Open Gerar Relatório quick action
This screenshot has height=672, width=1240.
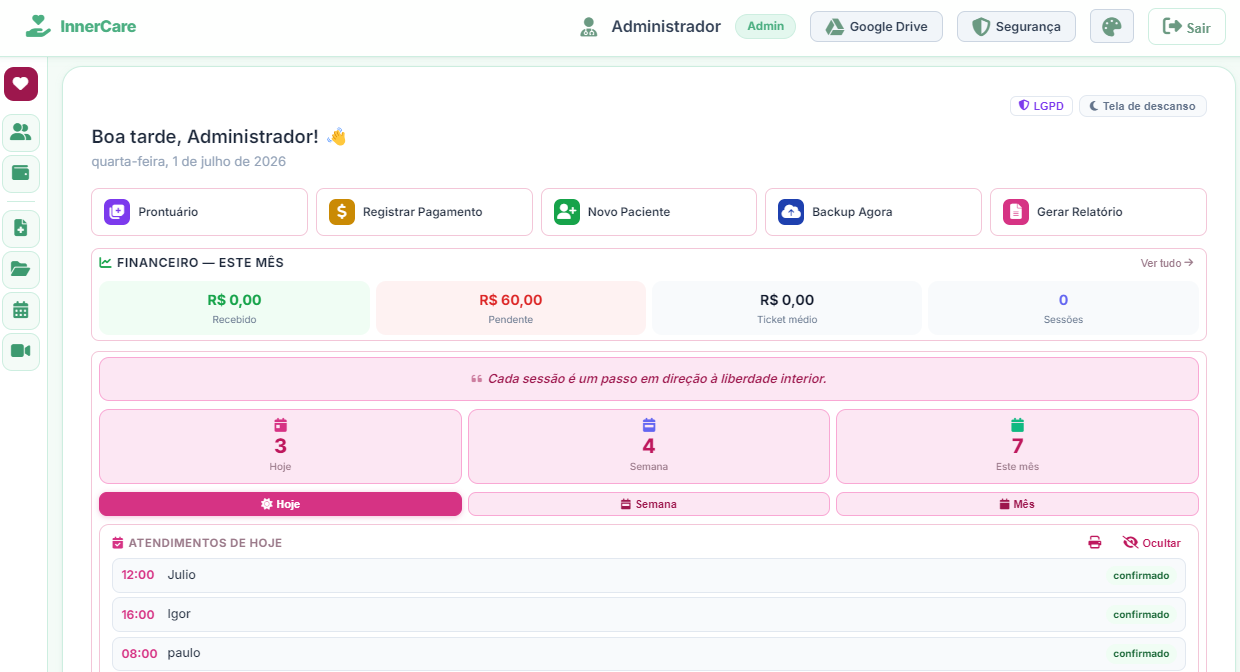pyautogui.click(x=1098, y=212)
